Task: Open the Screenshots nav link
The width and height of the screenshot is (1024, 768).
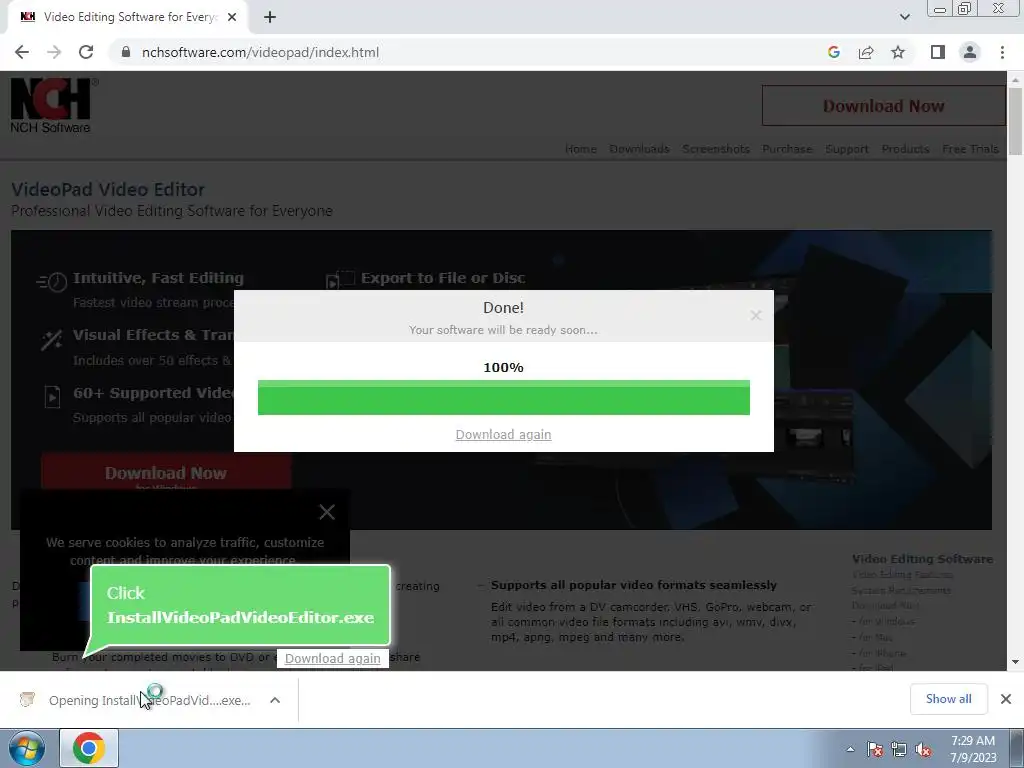Action: 716,149
